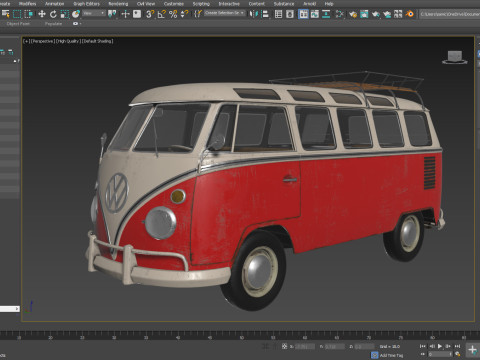480x360 pixels.
Task: Toggle the Scene Explorer icon
Action: [x=278, y=14]
